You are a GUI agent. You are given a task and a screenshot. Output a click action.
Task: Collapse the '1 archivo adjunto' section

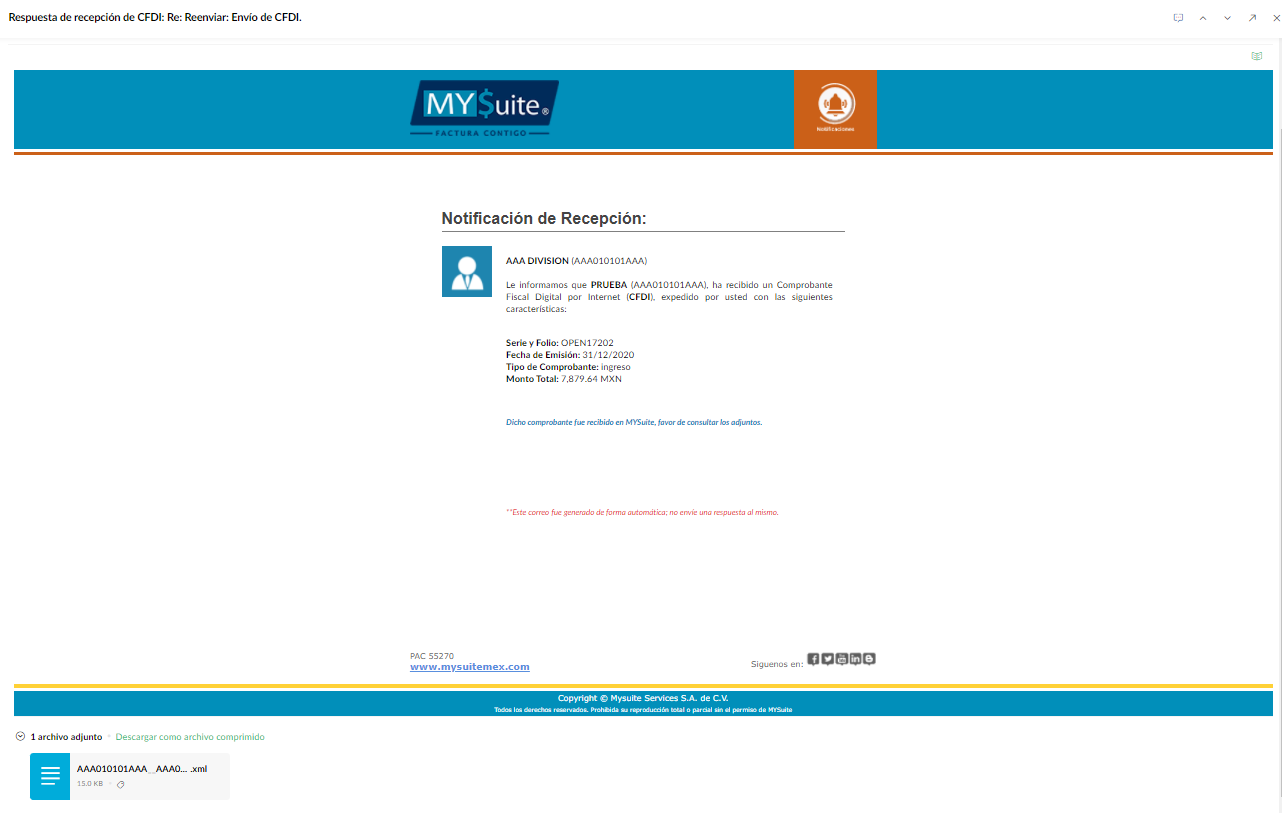pyautogui.click(x=21, y=737)
